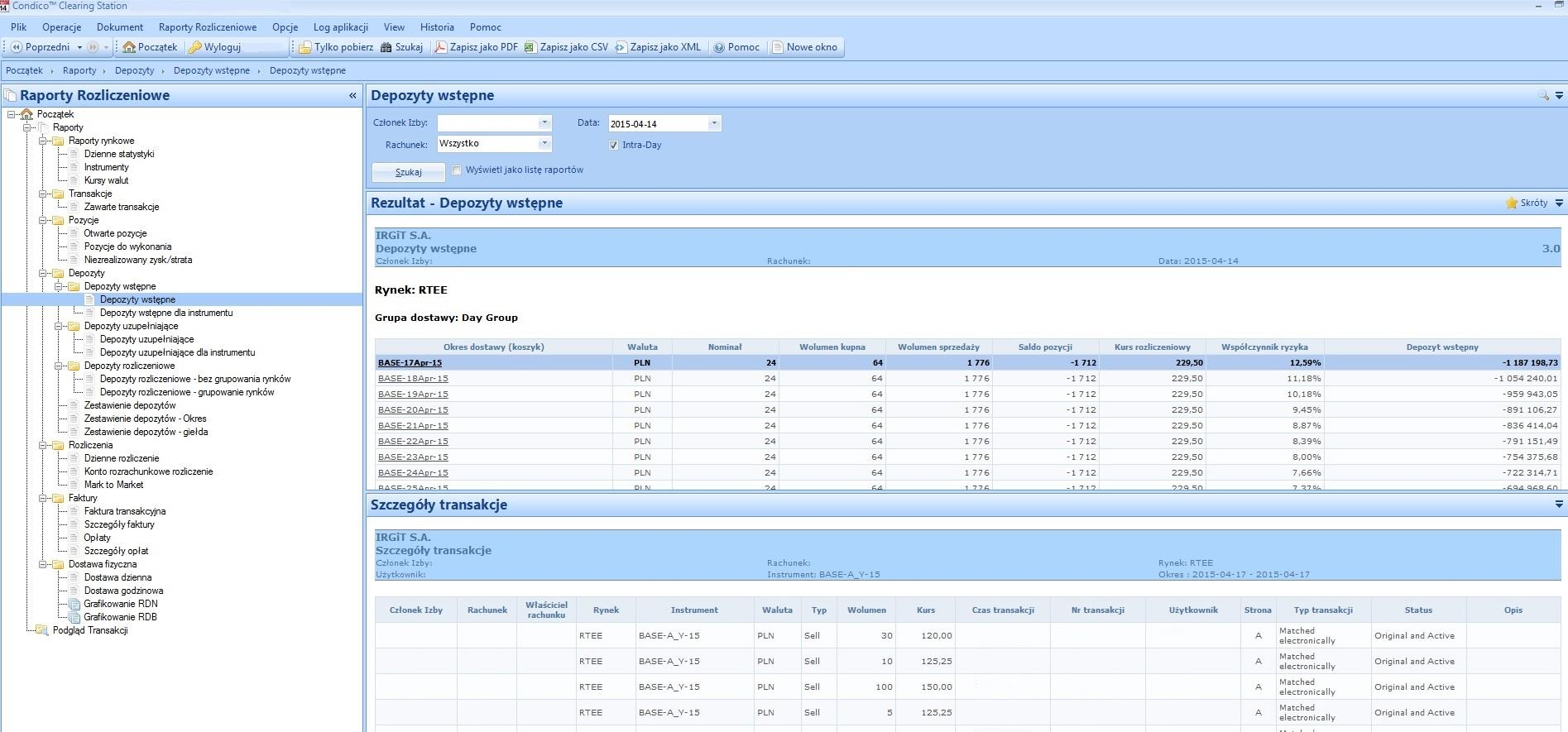
Task: Collapse the Szczegóły transakcje panel arrow
Action: point(1559,505)
